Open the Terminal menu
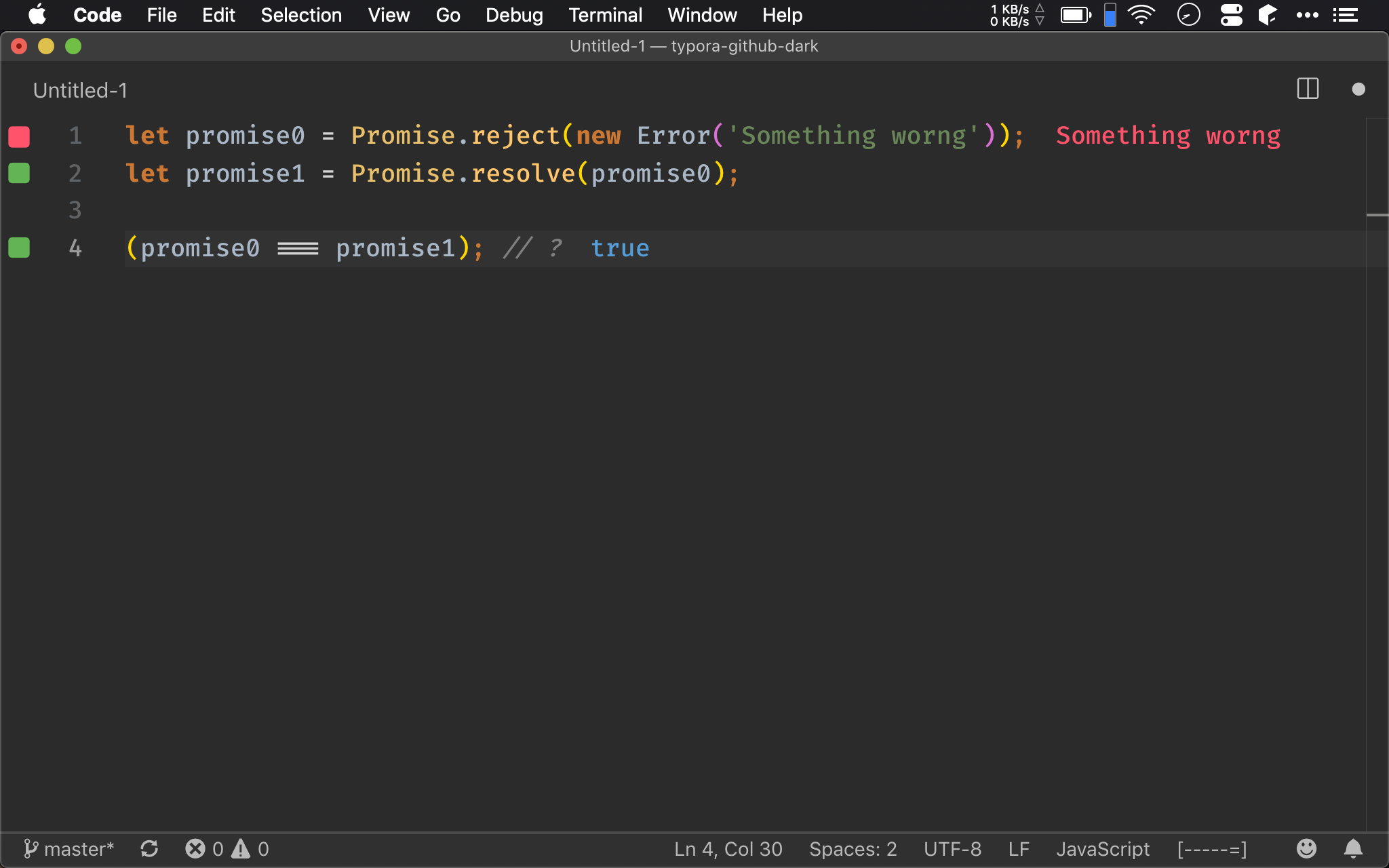Image resolution: width=1389 pixels, height=868 pixels. coord(605,15)
